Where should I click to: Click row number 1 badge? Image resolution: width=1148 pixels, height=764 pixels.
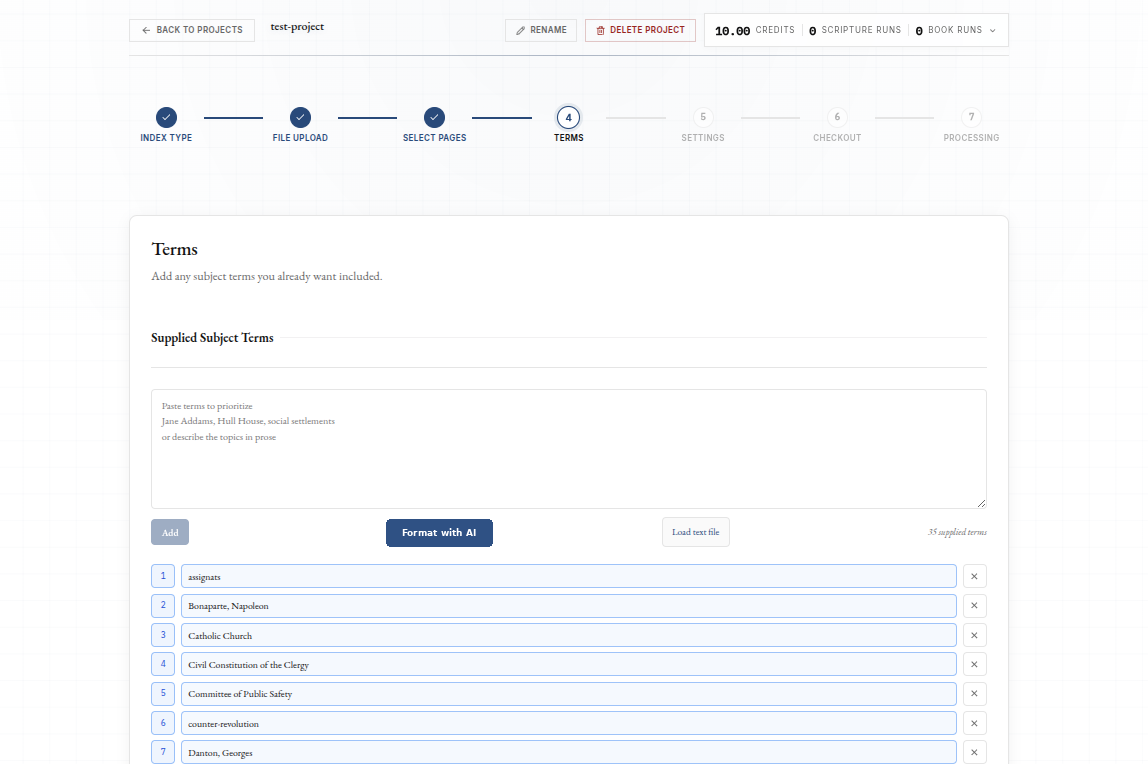[x=163, y=577]
